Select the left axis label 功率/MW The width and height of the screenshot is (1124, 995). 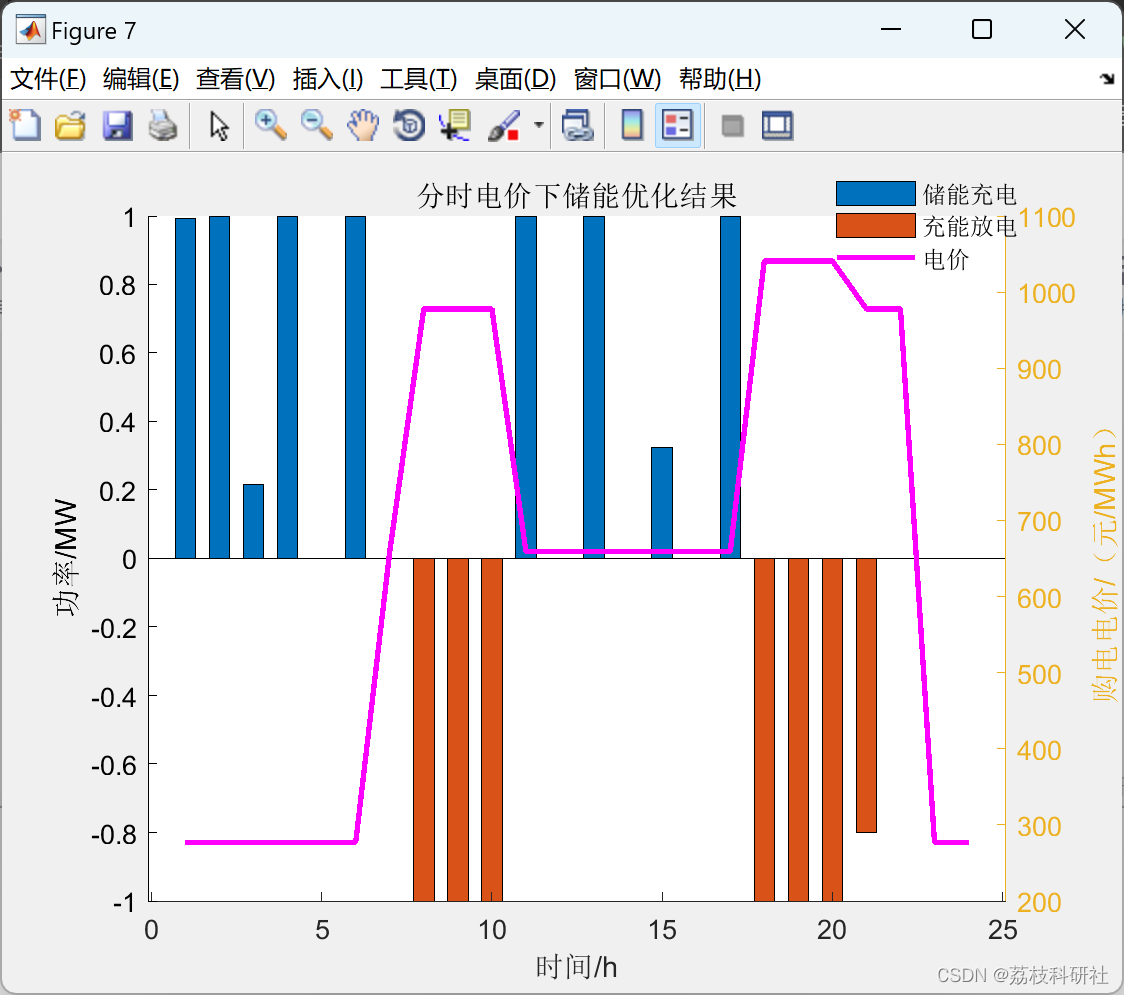[66, 558]
